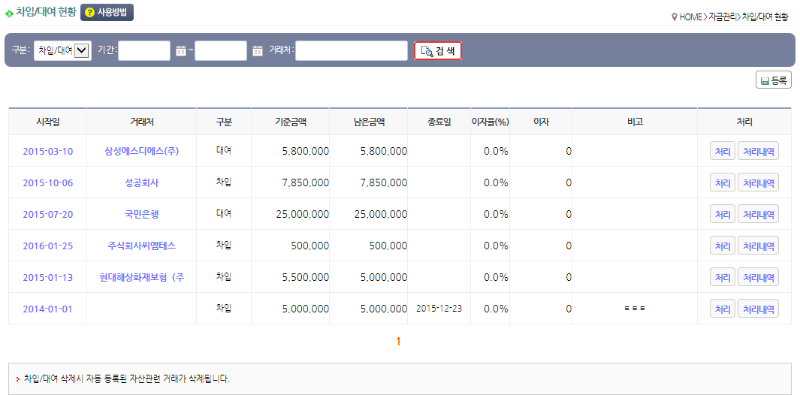Click the 시작일 column header
Viewport: 800px width, 395px height.
(47, 122)
